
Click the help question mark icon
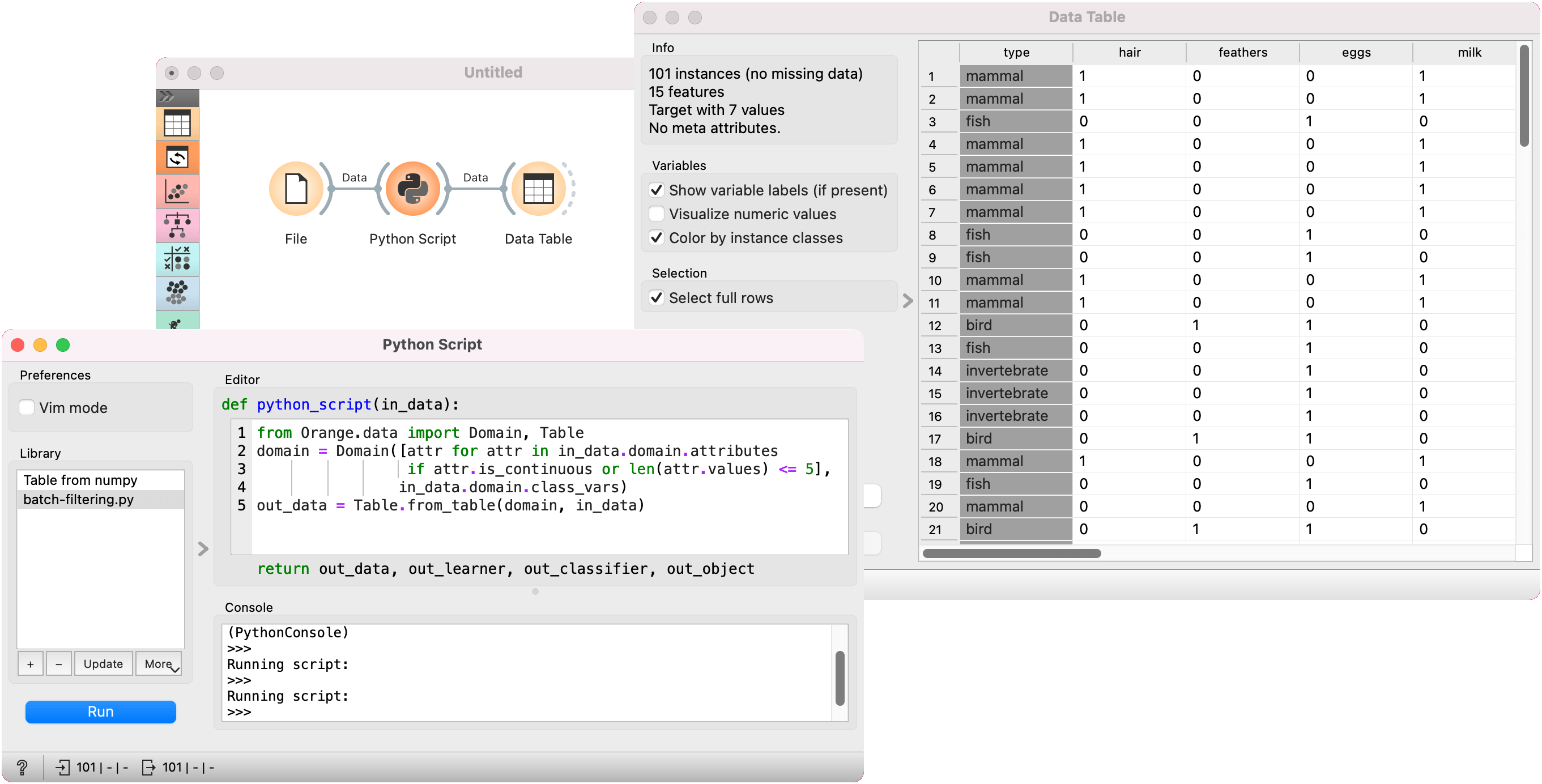pyautogui.click(x=22, y=766)
